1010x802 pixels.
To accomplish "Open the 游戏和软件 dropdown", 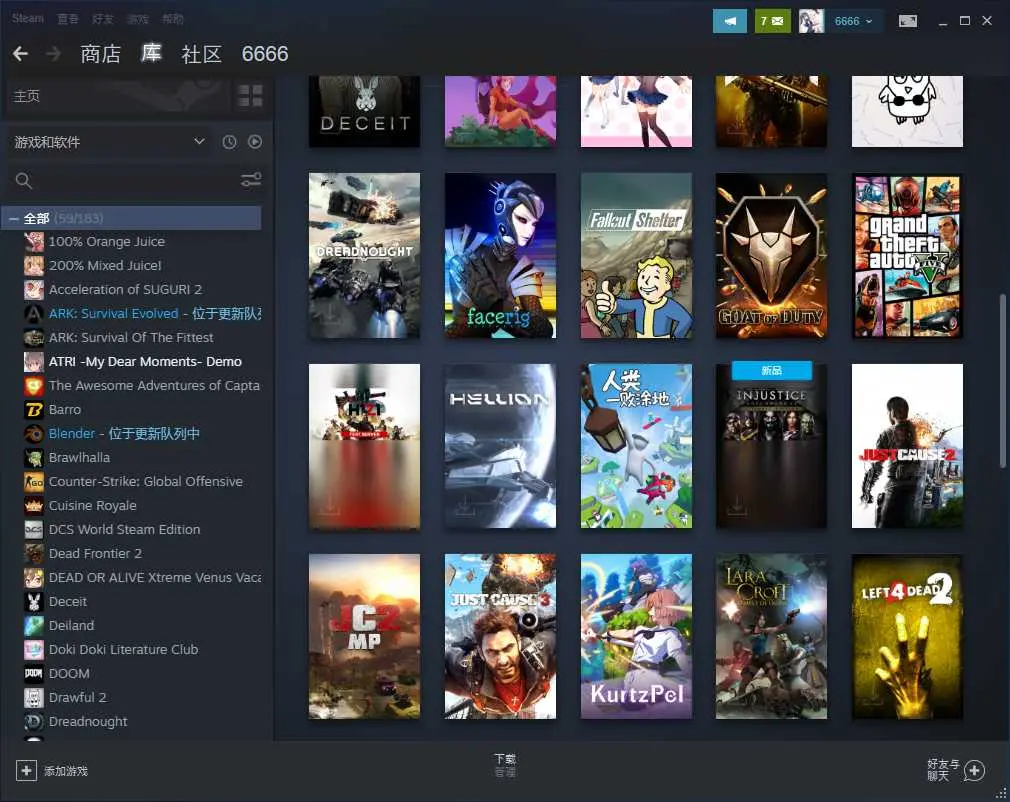I will [110, 142].
